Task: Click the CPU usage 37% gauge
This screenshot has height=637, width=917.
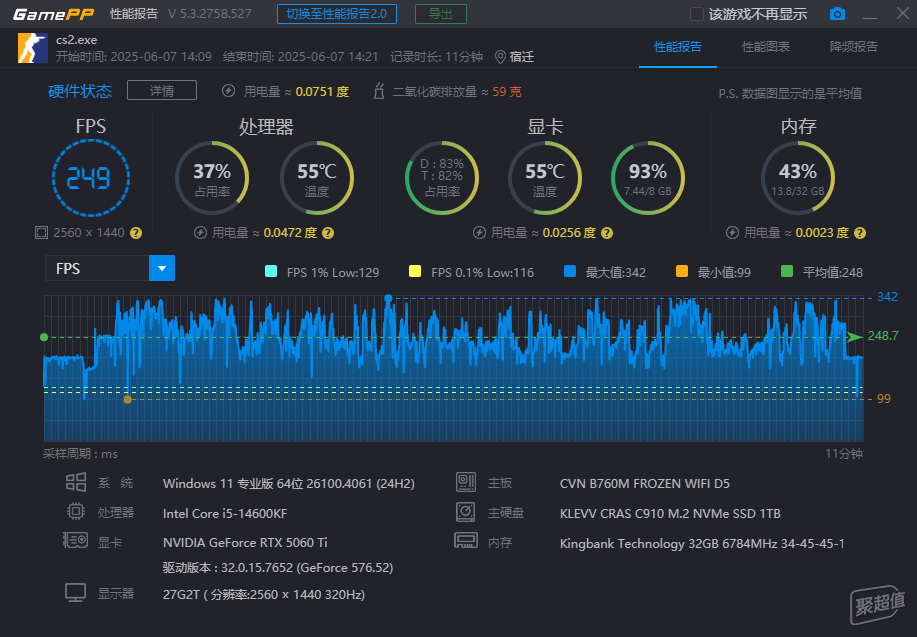Action: point(212,178)
